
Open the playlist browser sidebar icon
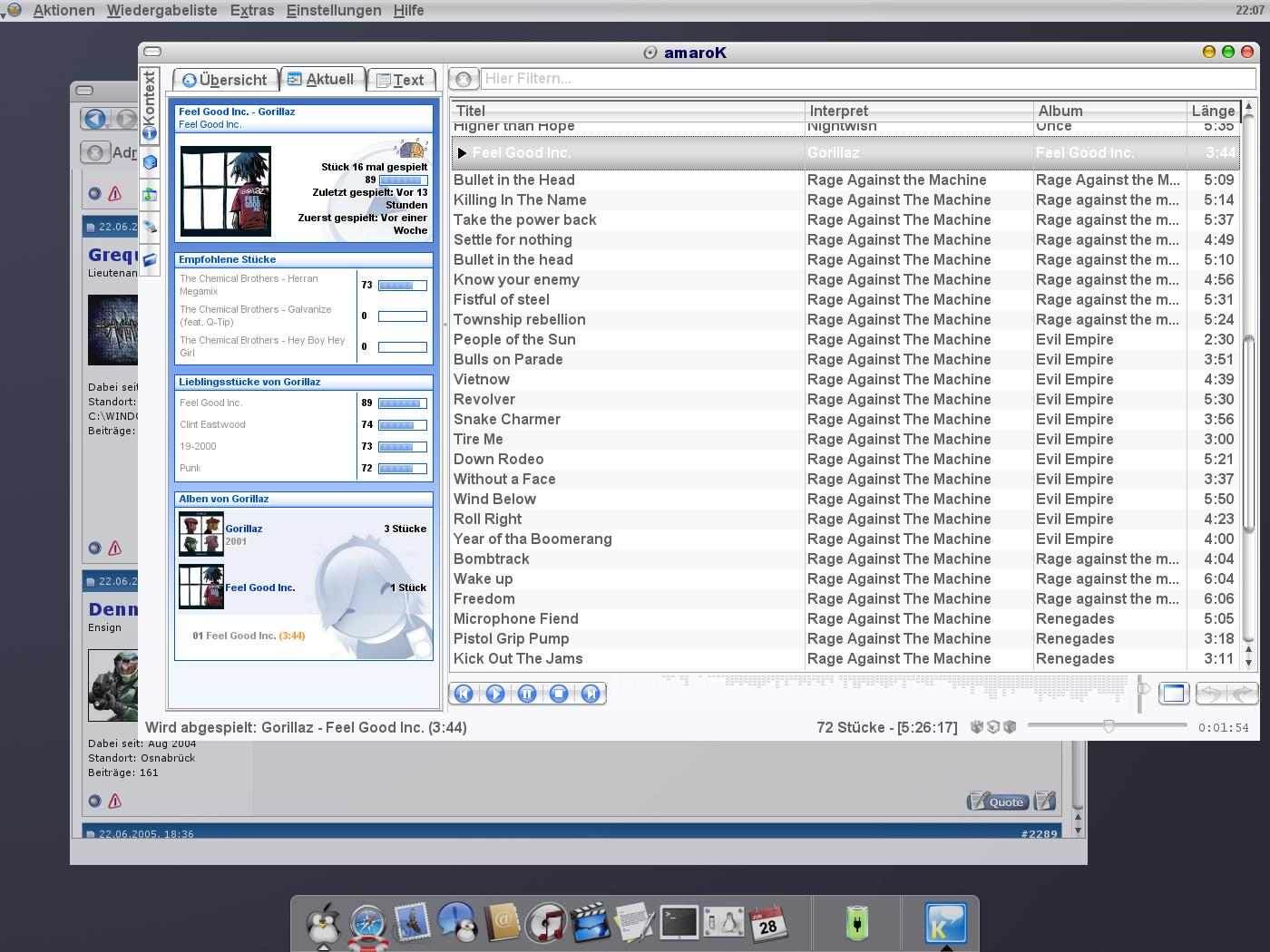(150, 194)
